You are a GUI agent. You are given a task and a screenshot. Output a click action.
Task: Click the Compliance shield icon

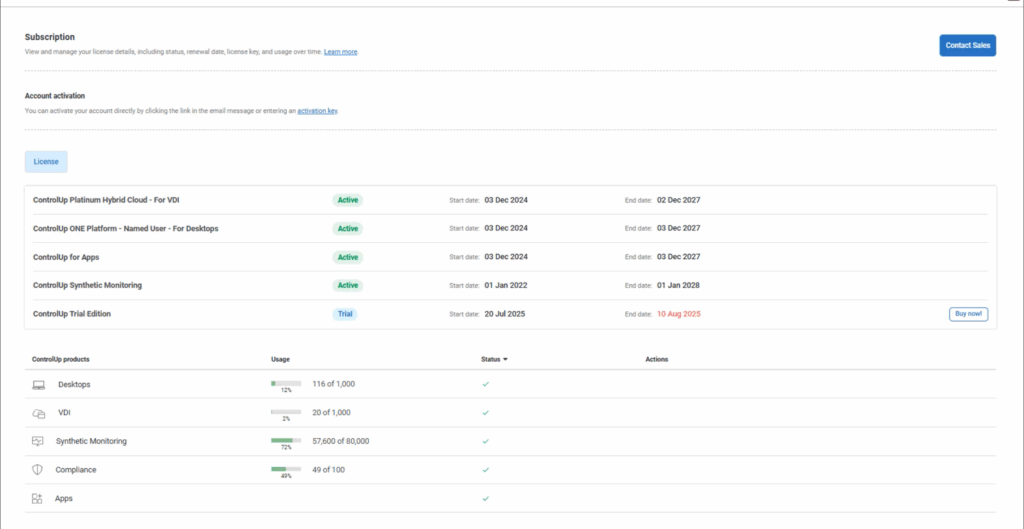[x=37, y=470]
